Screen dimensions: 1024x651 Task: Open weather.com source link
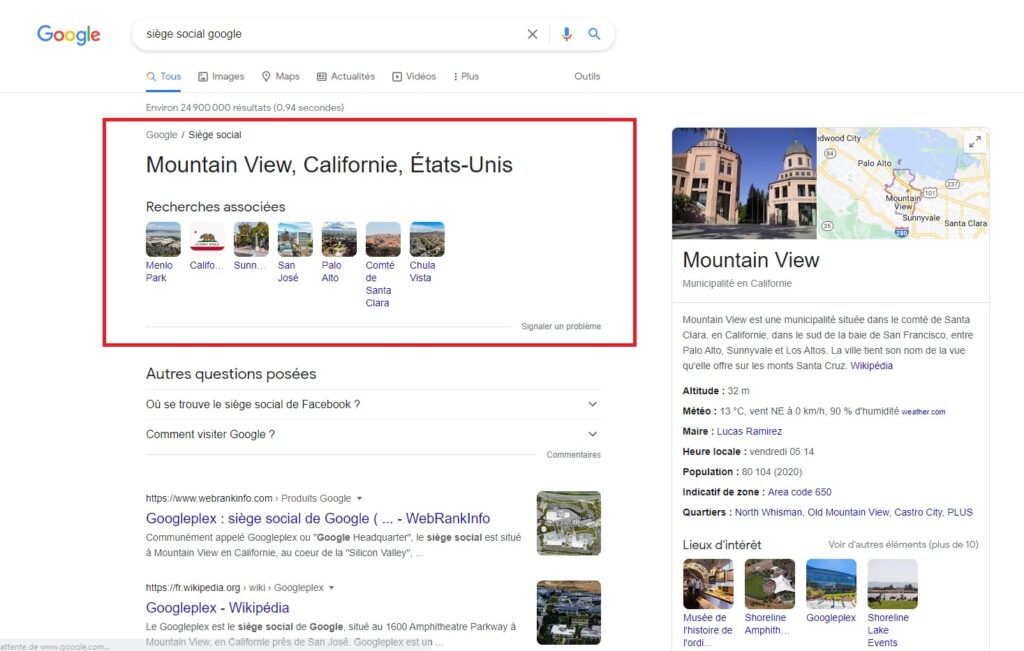pyautogui.click(x=923, y=412)
